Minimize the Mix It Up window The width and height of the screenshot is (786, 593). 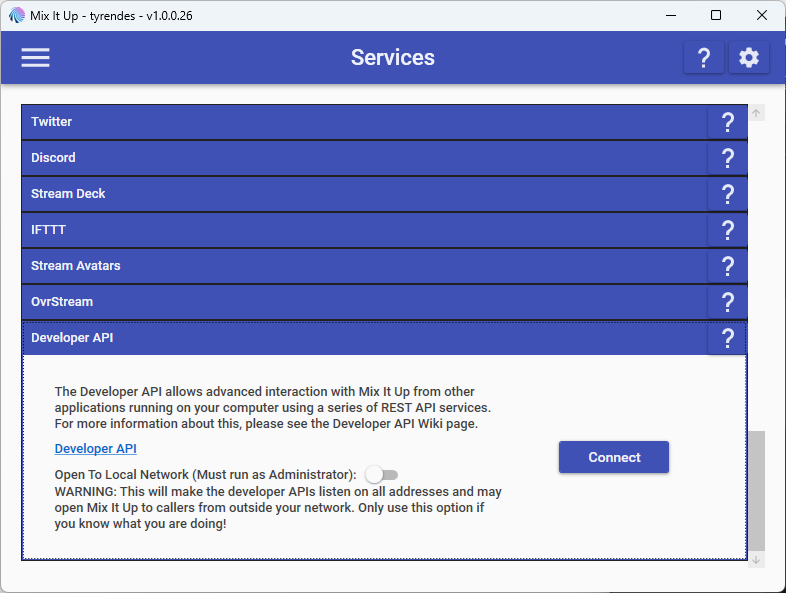pyautogui.click(x=671, y=16)
